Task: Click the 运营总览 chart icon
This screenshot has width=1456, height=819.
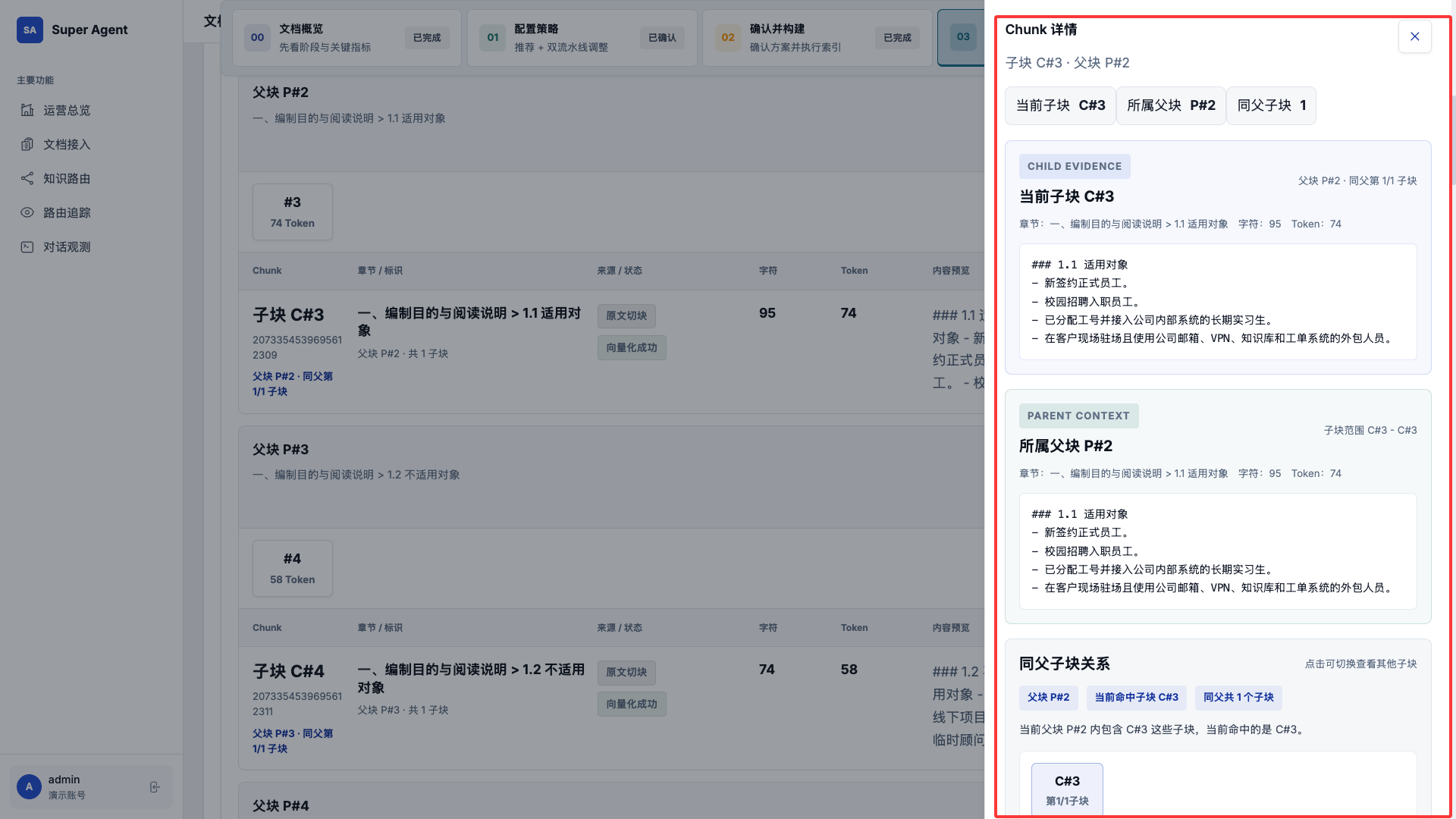Action: [27, 110]
